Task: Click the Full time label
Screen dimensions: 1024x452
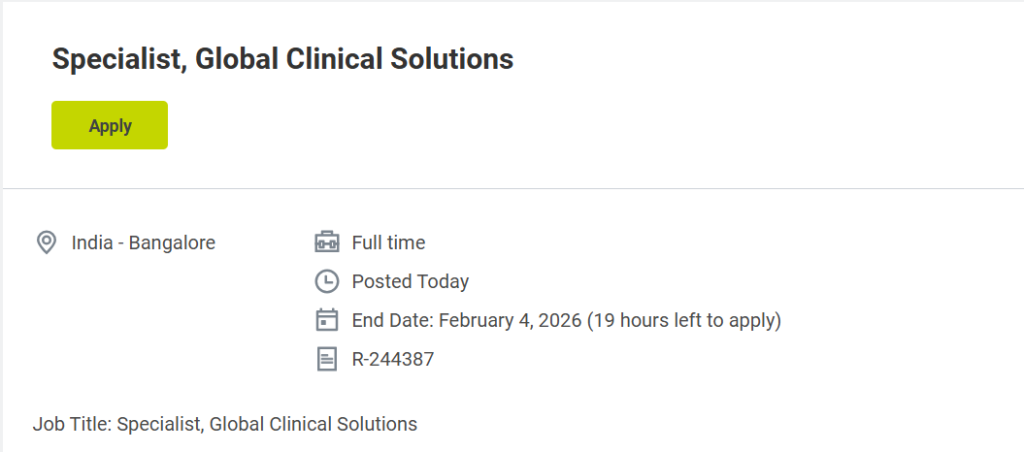Action: 388,242
